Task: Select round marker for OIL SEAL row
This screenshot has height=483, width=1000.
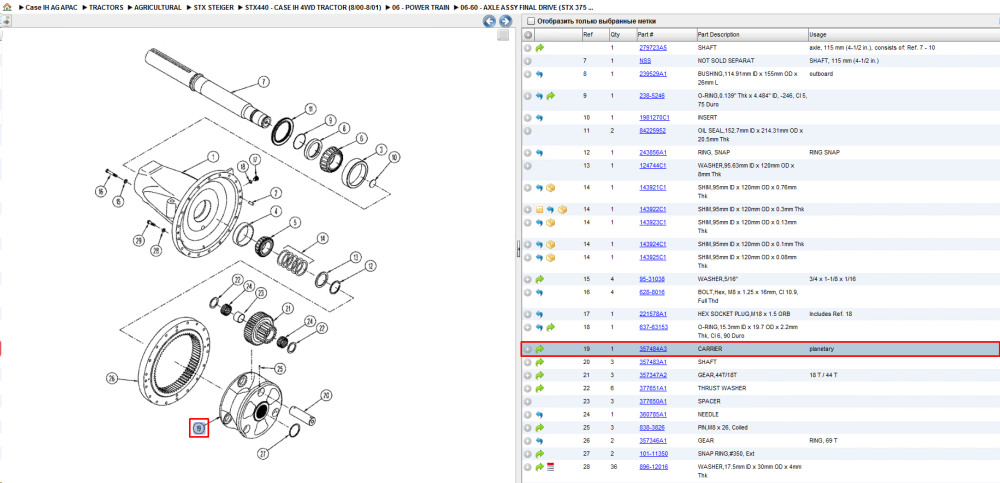Action: tap(527, 131)
